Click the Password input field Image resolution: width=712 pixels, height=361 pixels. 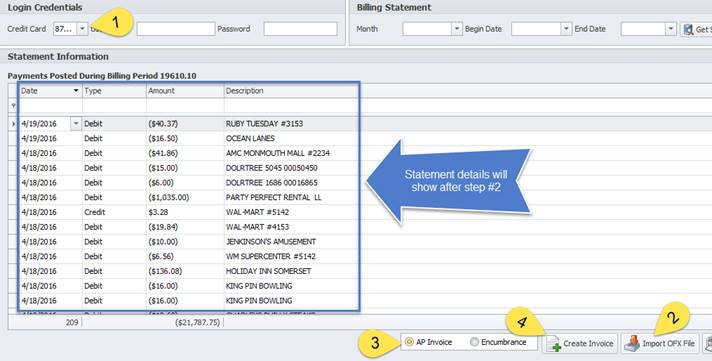300,29
